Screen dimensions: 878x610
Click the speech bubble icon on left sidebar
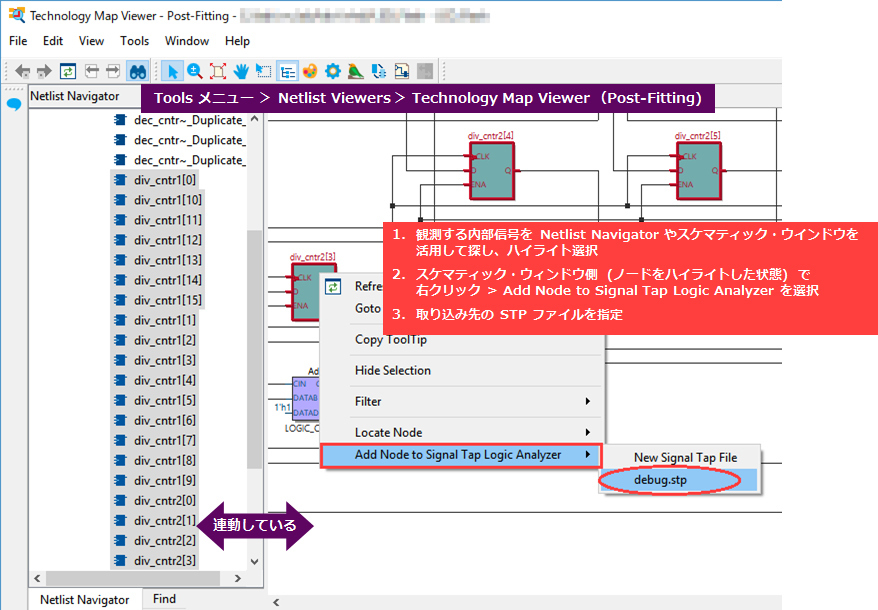click(x=14, y=104)
